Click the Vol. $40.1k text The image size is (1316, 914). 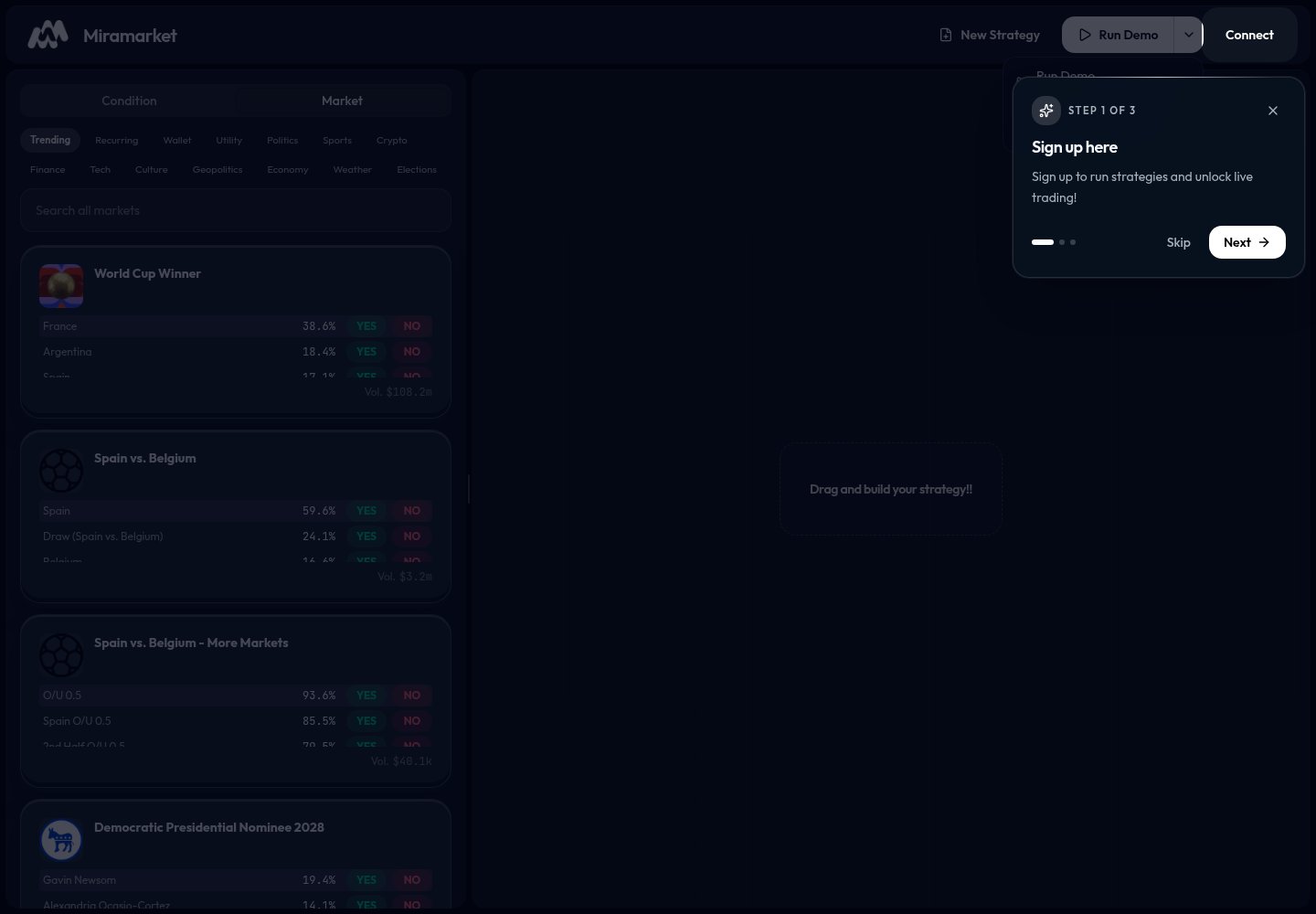(x=401, y=761)
